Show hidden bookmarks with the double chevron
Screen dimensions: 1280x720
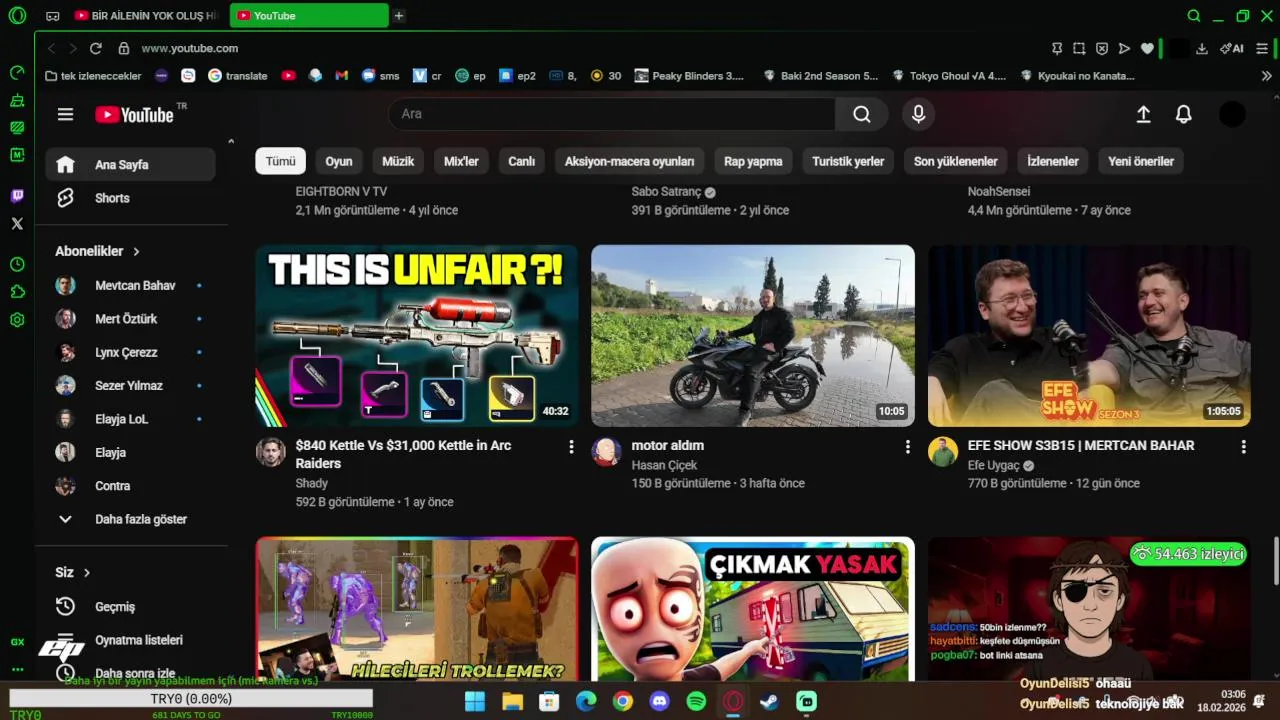[x=1266, y=75]
